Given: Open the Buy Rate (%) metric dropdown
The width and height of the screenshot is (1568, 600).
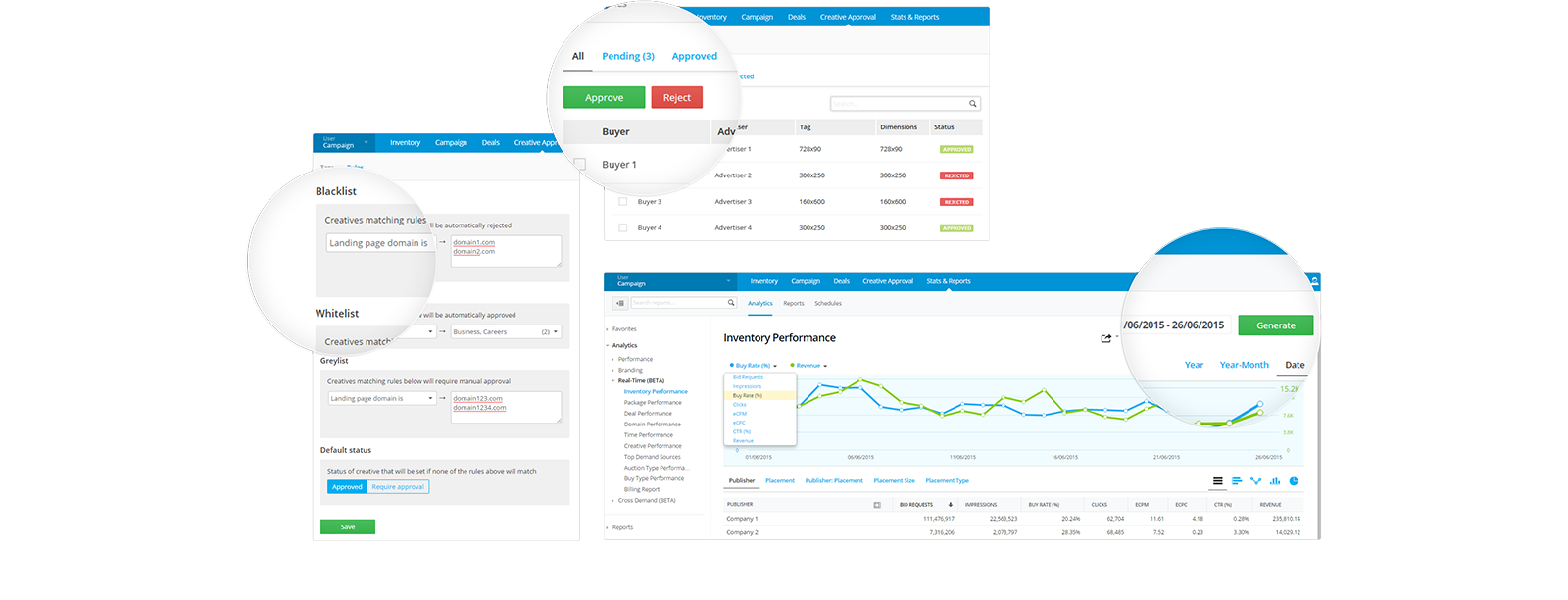Looking at the screenshot, I should 753,366.
